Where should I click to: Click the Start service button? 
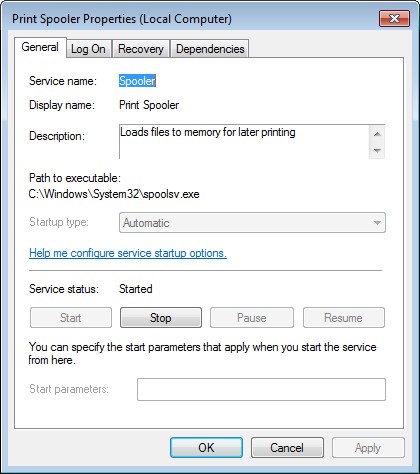[x=71, y=318]
